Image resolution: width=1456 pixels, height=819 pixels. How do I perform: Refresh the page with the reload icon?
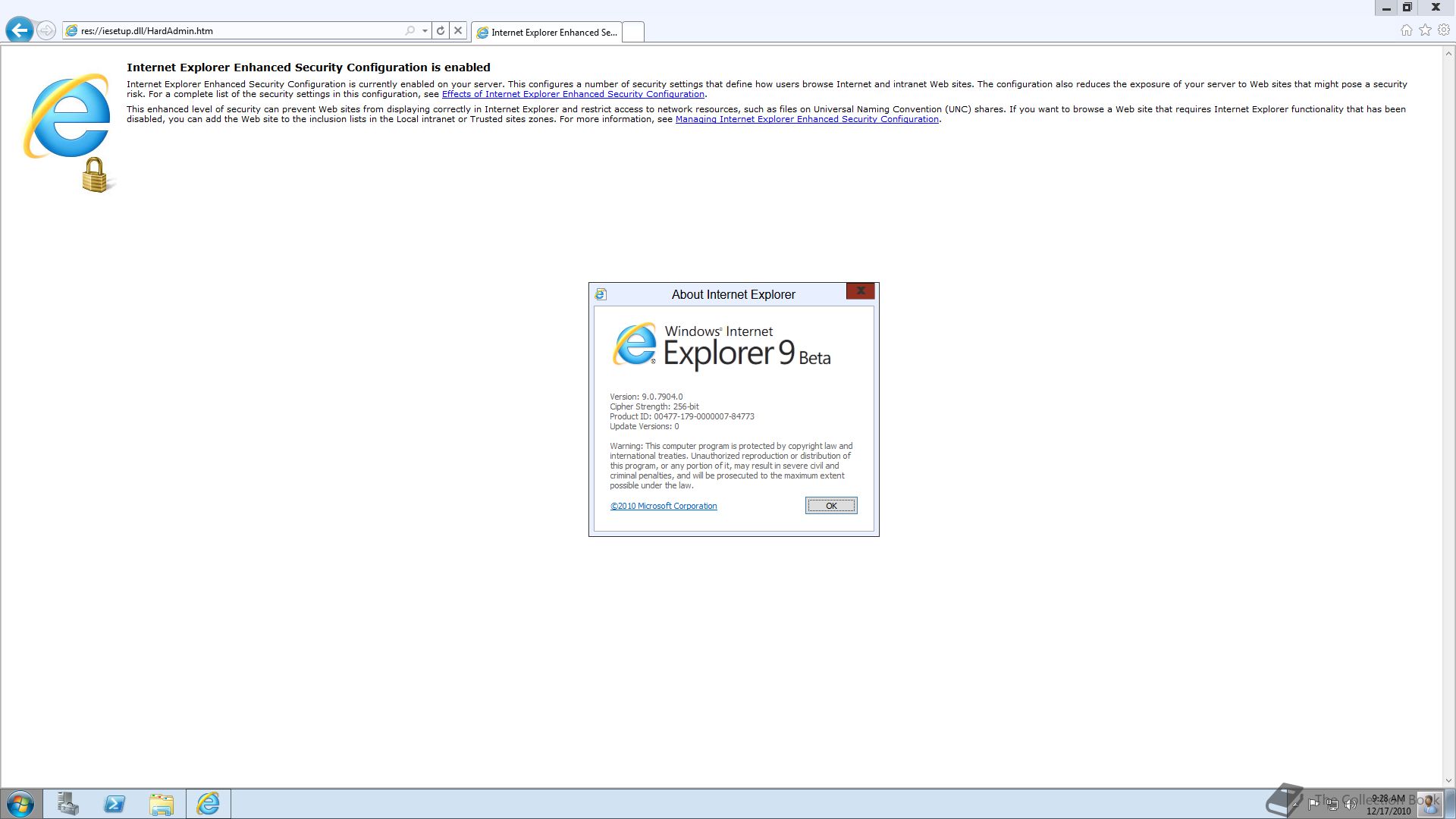coord(441,31)
